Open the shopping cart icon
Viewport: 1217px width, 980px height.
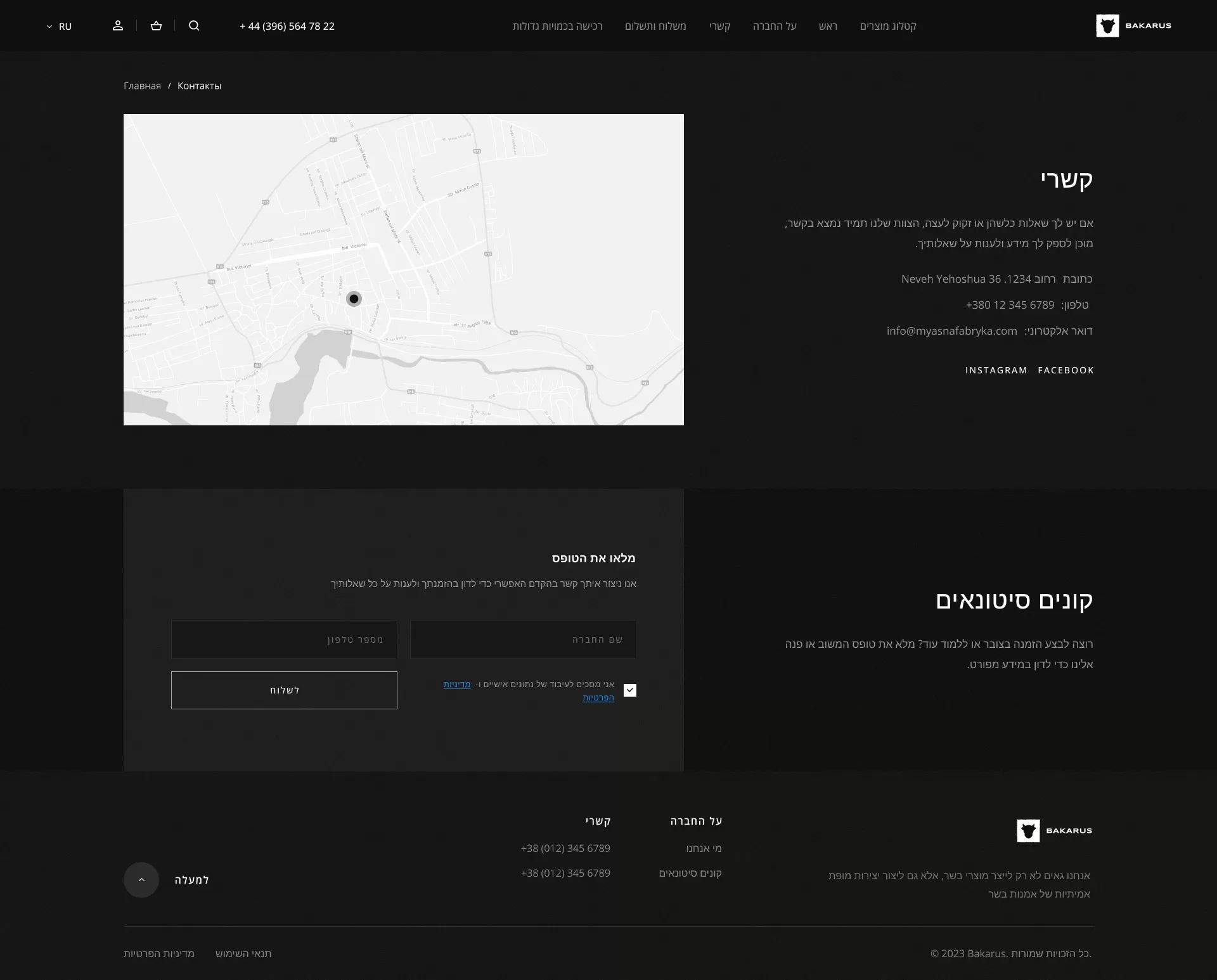pyautogui.click(x=156, y=26)
